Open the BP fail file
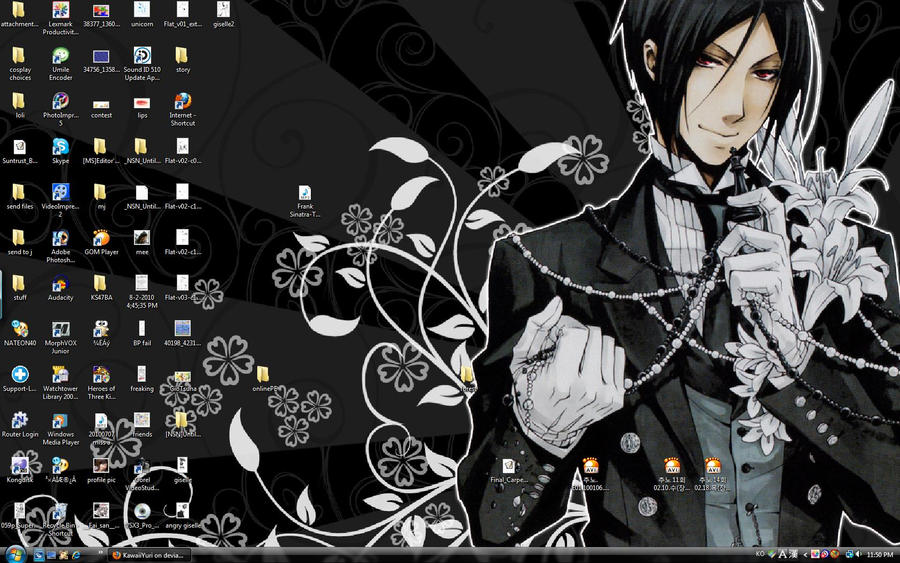900x563 pixels. 142,333
